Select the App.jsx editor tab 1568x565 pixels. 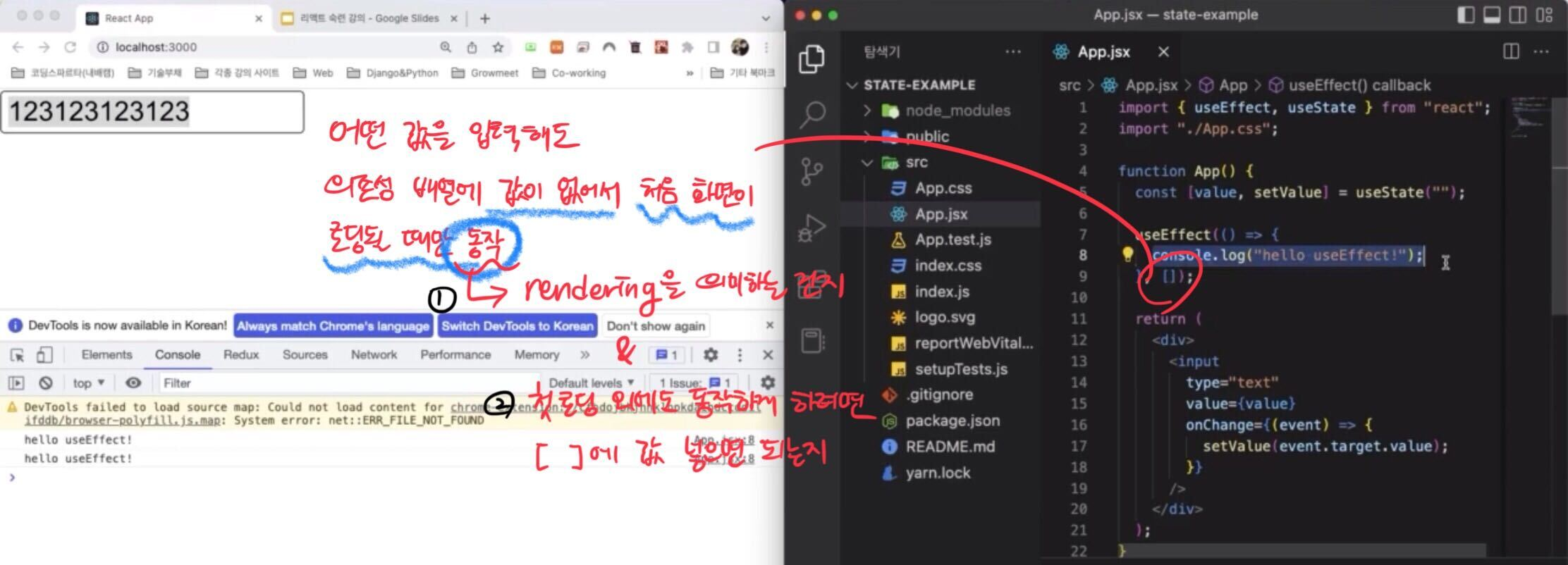tap(1103, 51)
